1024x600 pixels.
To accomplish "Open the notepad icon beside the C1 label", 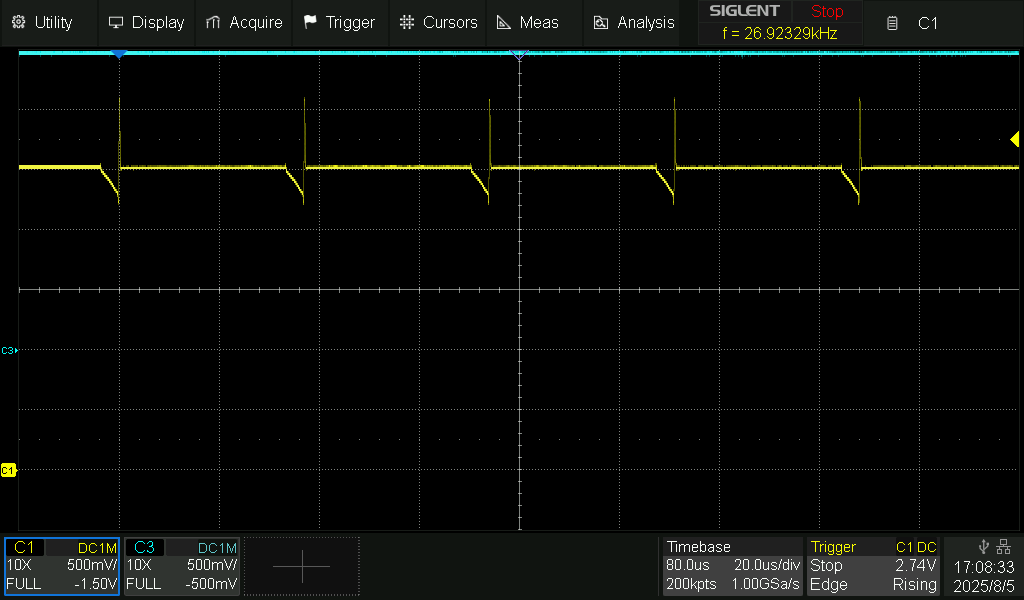I will [x=891, y=22].
